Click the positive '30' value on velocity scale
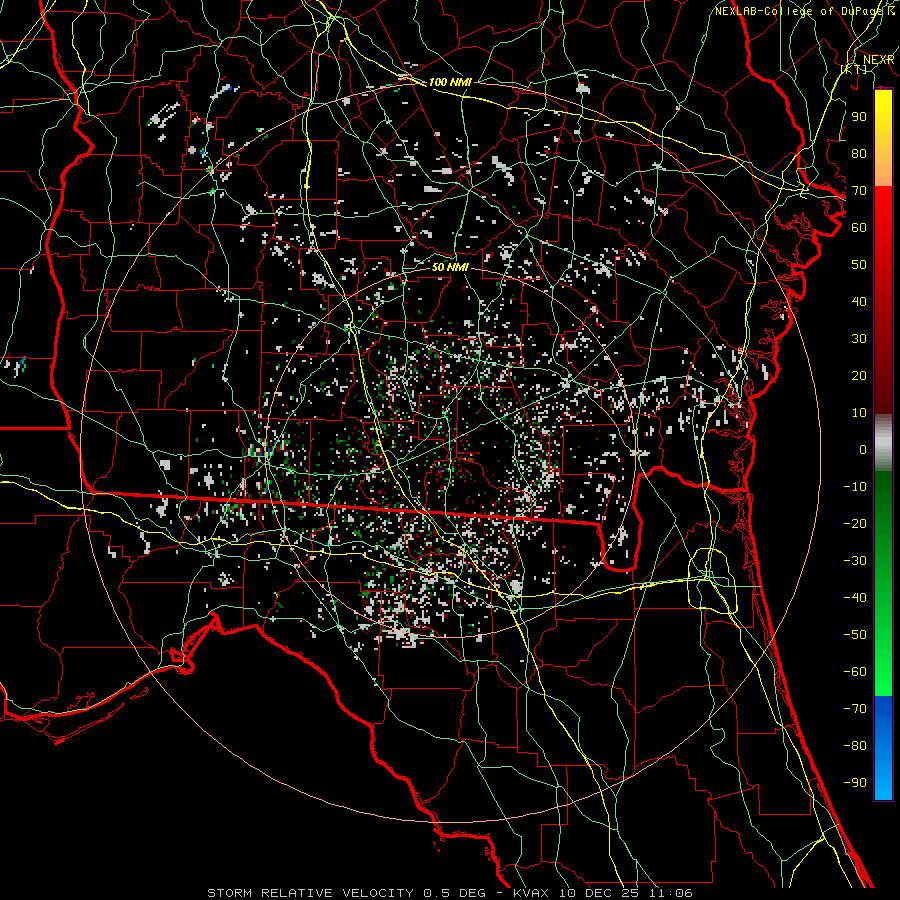Image resolution: width=900 pixels, height=900 pixels. coord(859,339)
